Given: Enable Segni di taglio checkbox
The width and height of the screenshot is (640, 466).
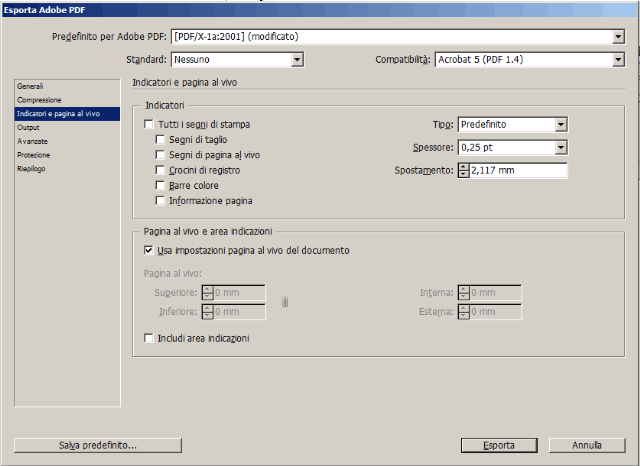Looking at the screenshot, I should [x=160, y=140].
